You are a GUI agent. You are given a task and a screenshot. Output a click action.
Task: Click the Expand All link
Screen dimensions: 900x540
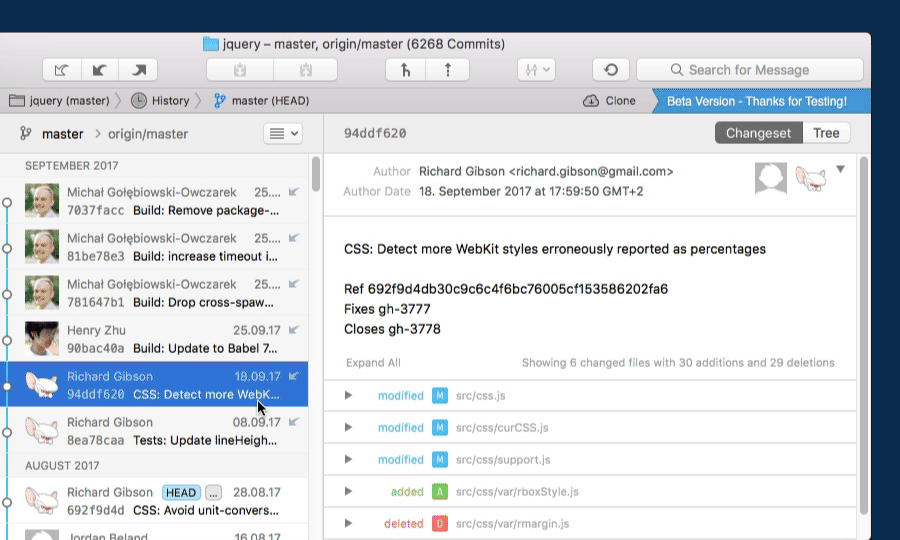373,363
